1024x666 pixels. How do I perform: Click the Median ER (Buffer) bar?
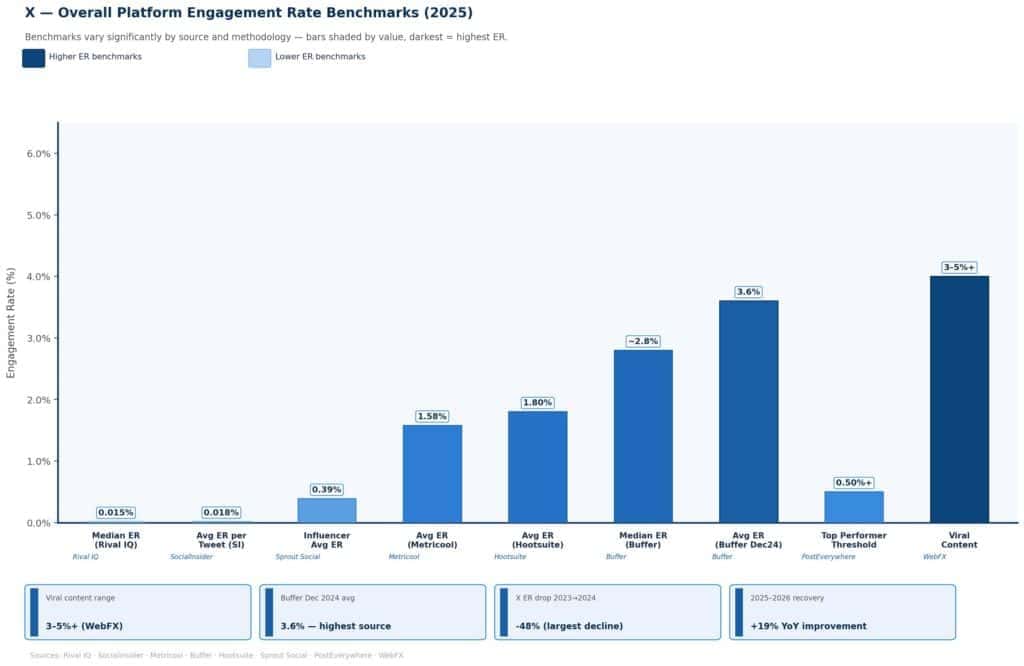tap(643, 436)
